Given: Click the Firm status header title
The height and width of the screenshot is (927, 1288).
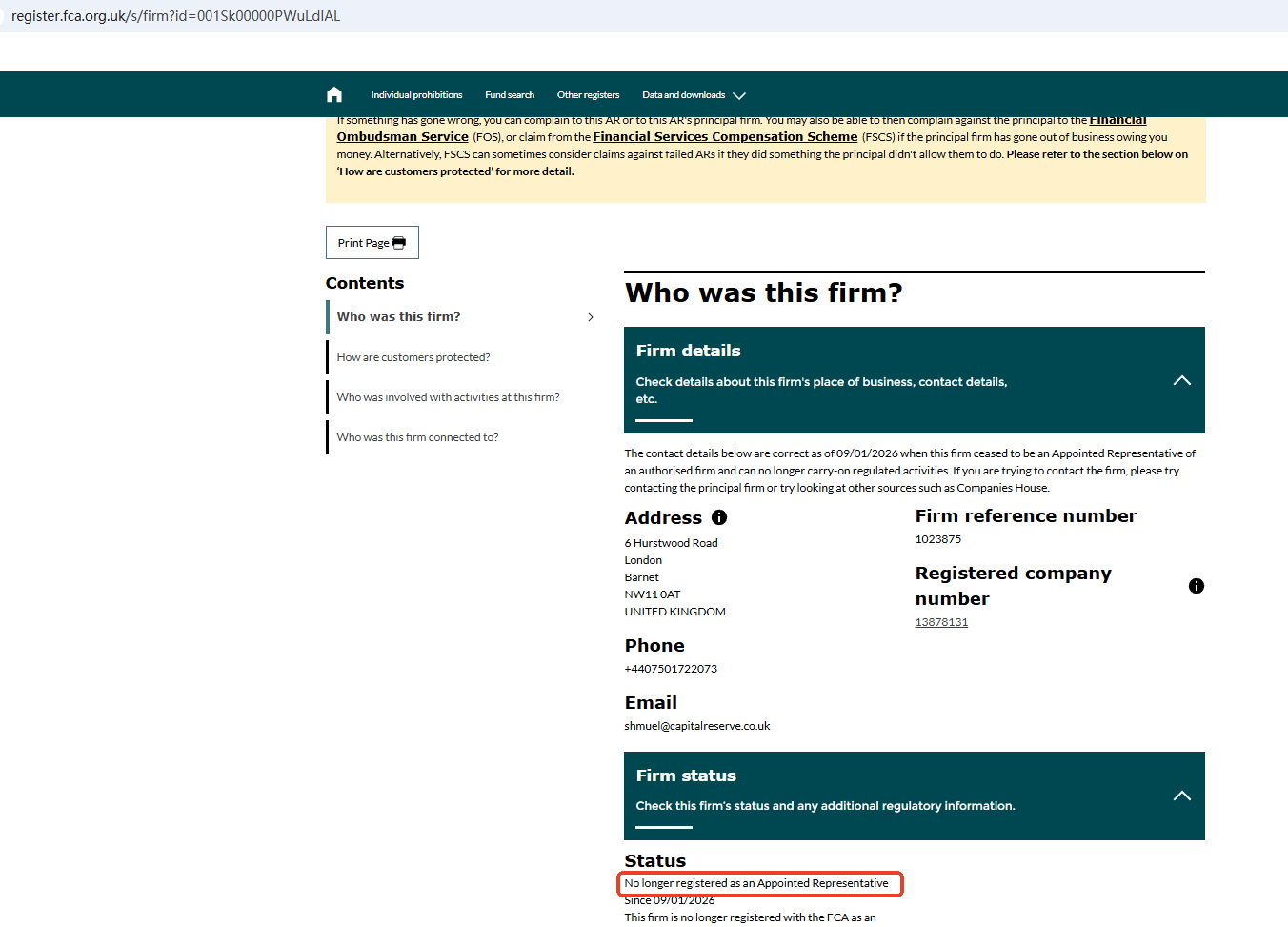Looking at the screenshot, I should pyautogui.click(x=686, y=776).
